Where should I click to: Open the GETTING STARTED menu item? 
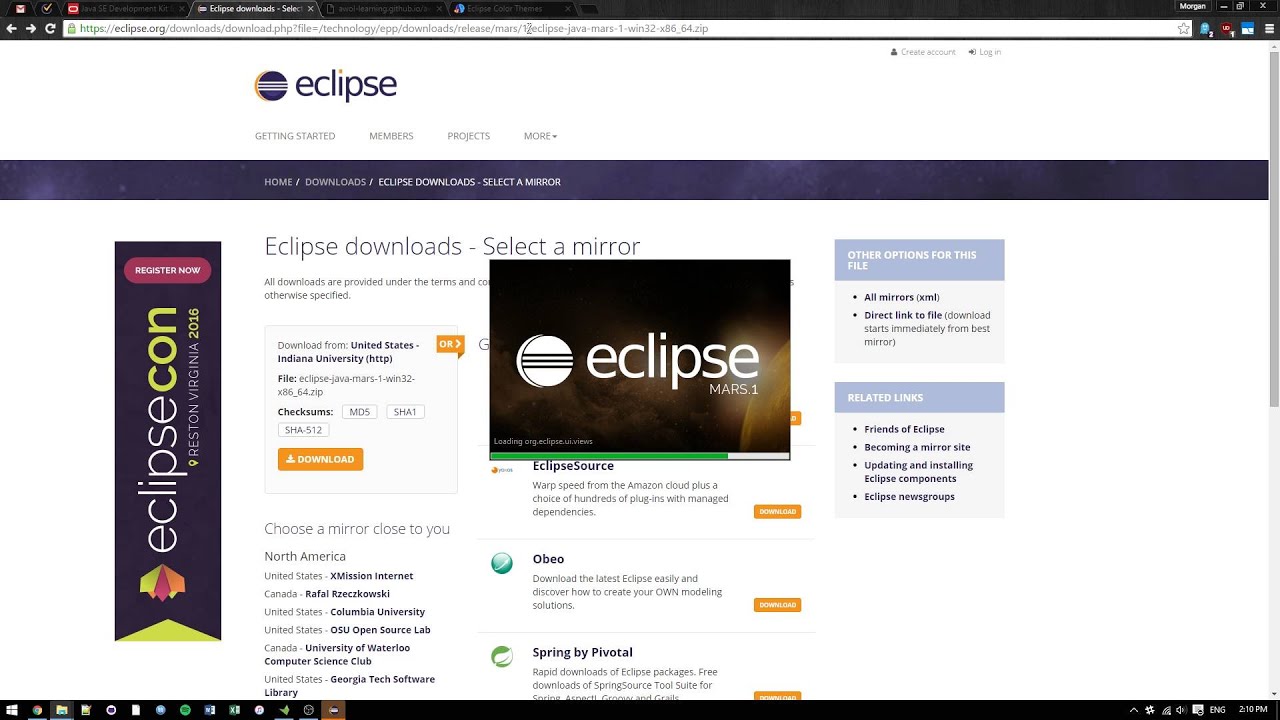click(x=295, y=136)
